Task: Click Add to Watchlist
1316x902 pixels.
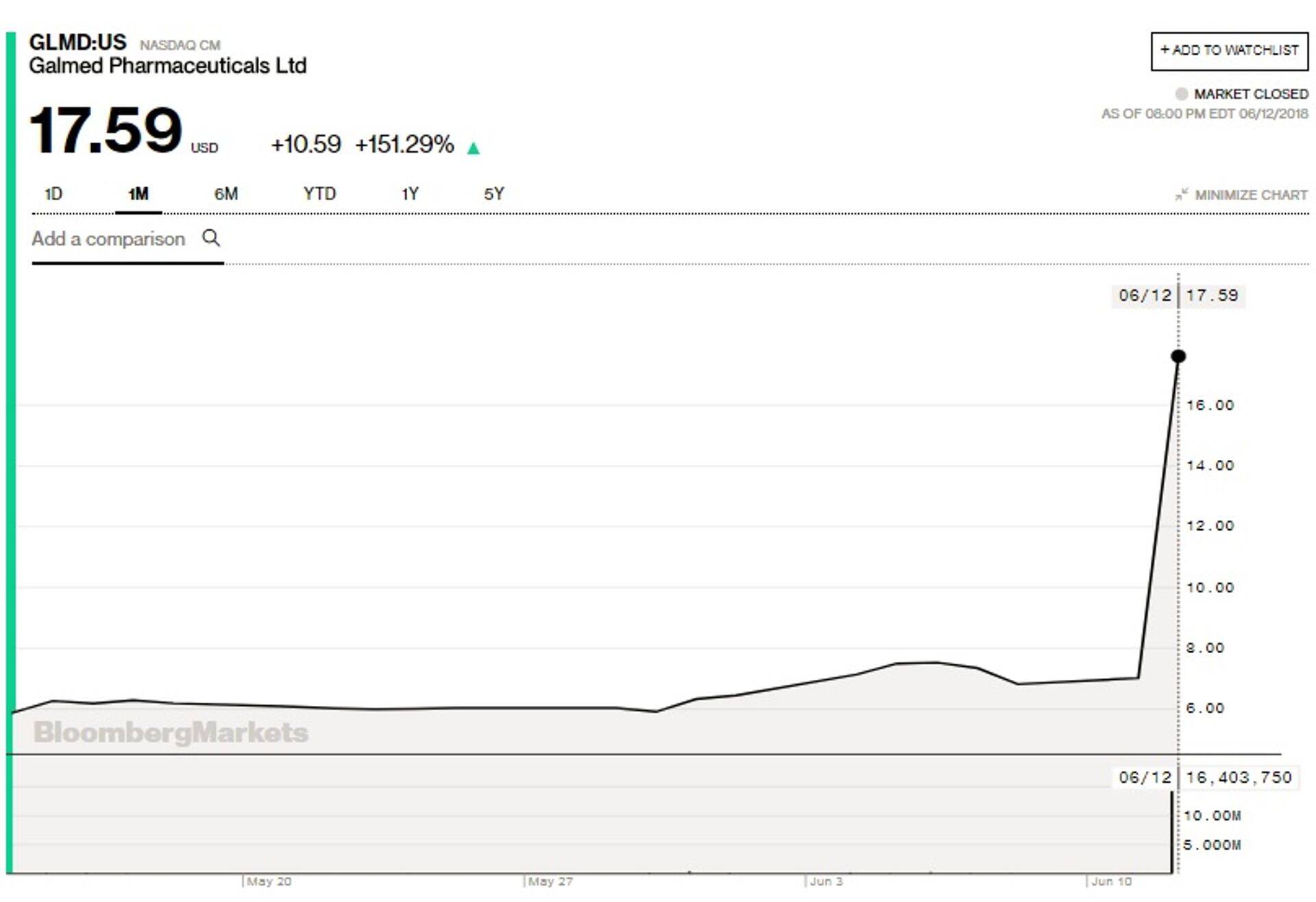Action: [x=1229, y=49]
